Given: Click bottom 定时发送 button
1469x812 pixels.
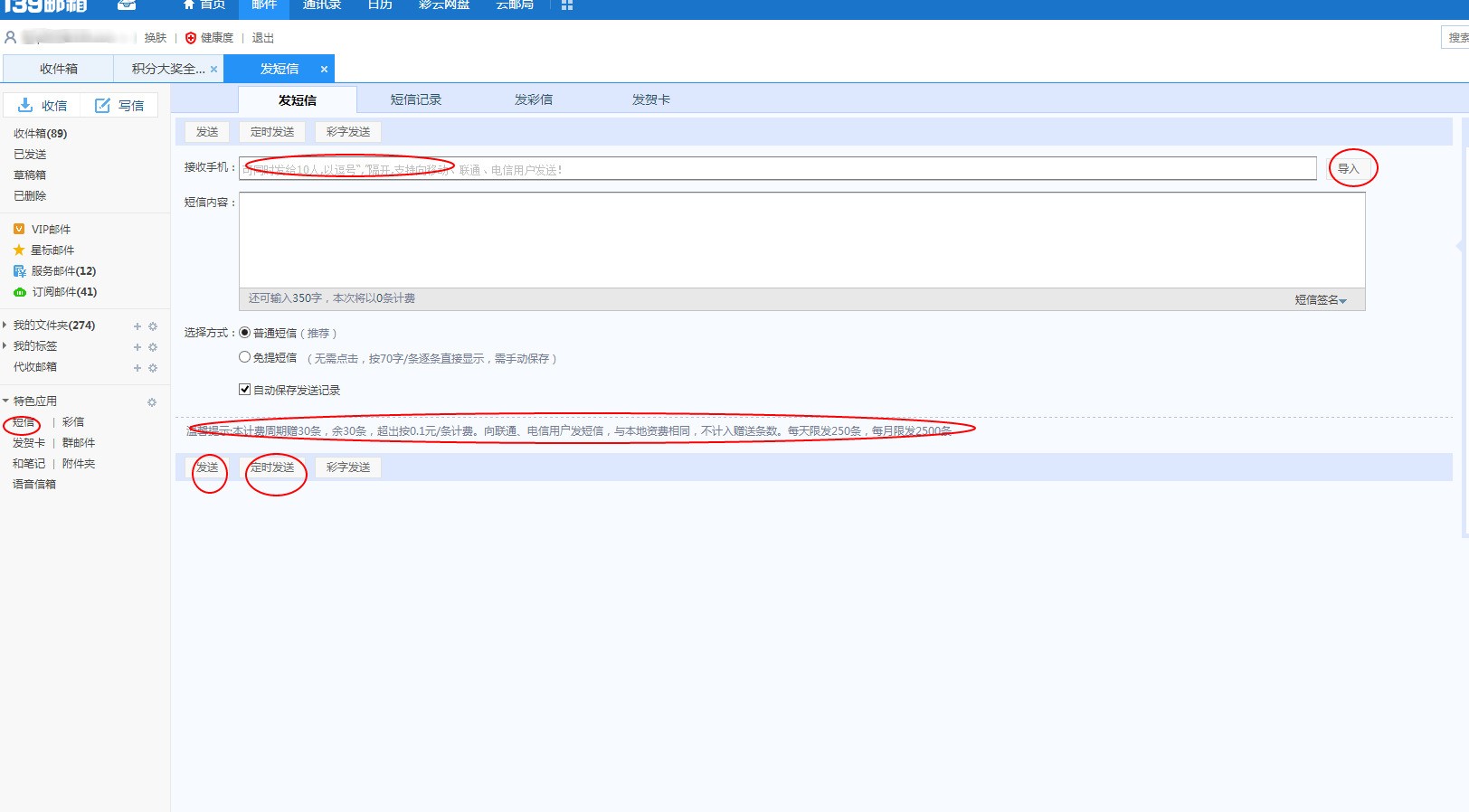Looking at the screenshot, I should (272, 467).
